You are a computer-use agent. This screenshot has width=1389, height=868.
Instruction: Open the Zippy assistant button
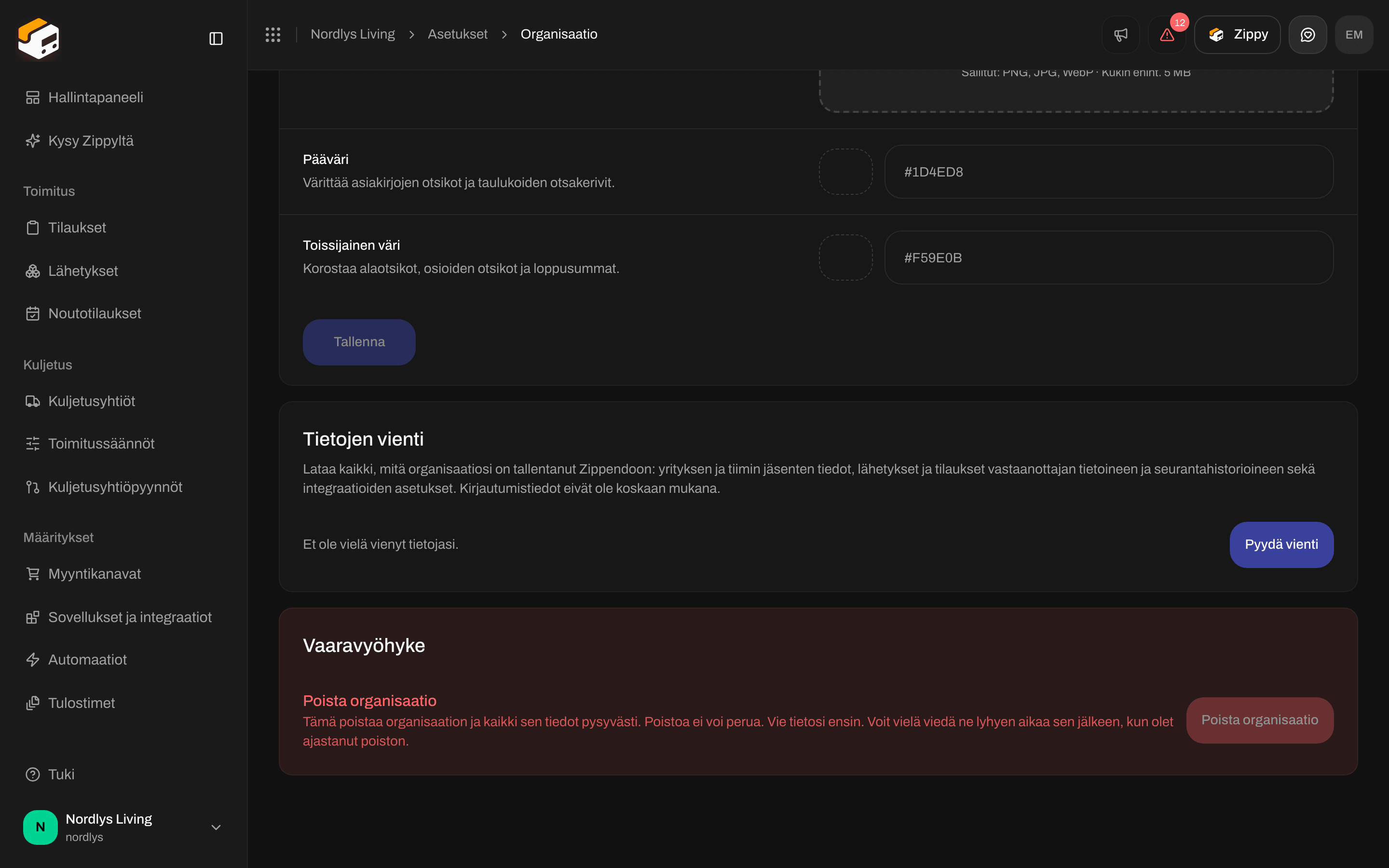click(x=1237, y=34)
